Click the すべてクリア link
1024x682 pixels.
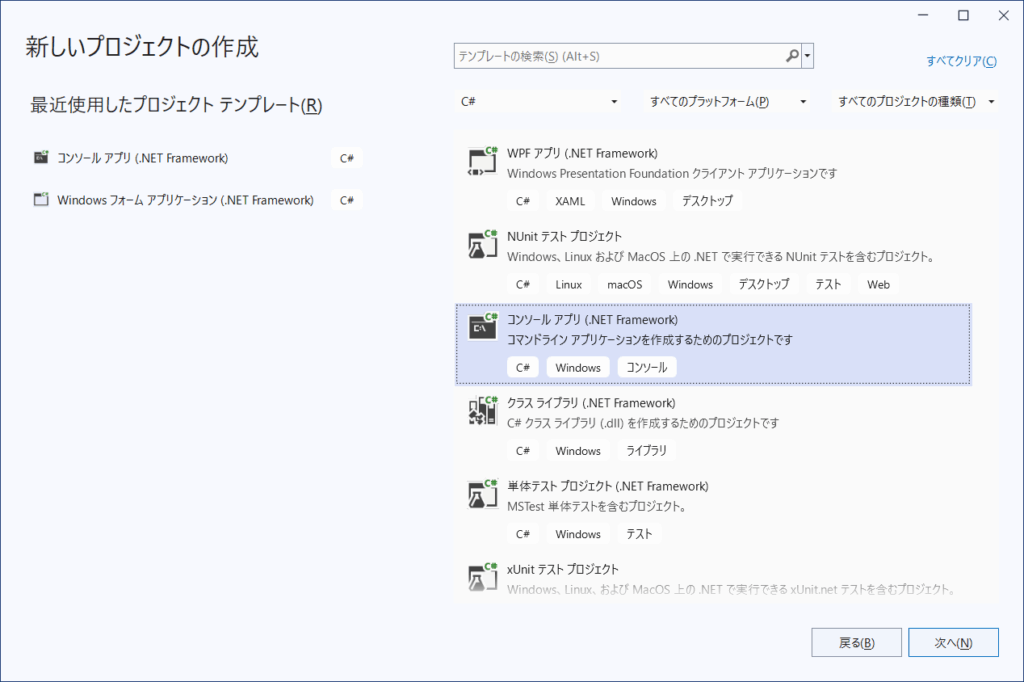coord(961,61)
